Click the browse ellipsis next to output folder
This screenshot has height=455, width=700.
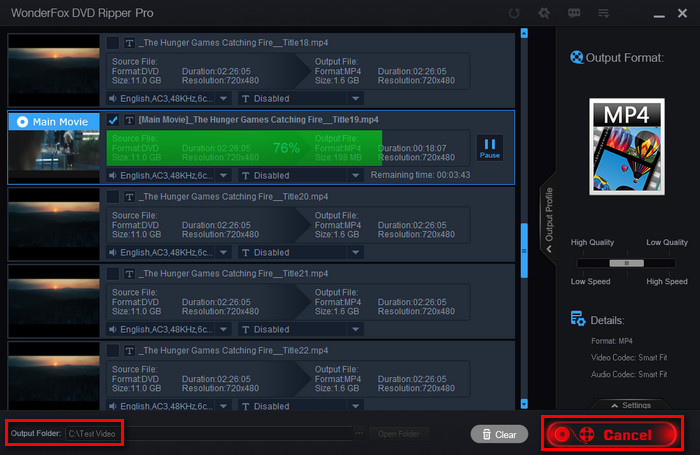click(359, 433)
